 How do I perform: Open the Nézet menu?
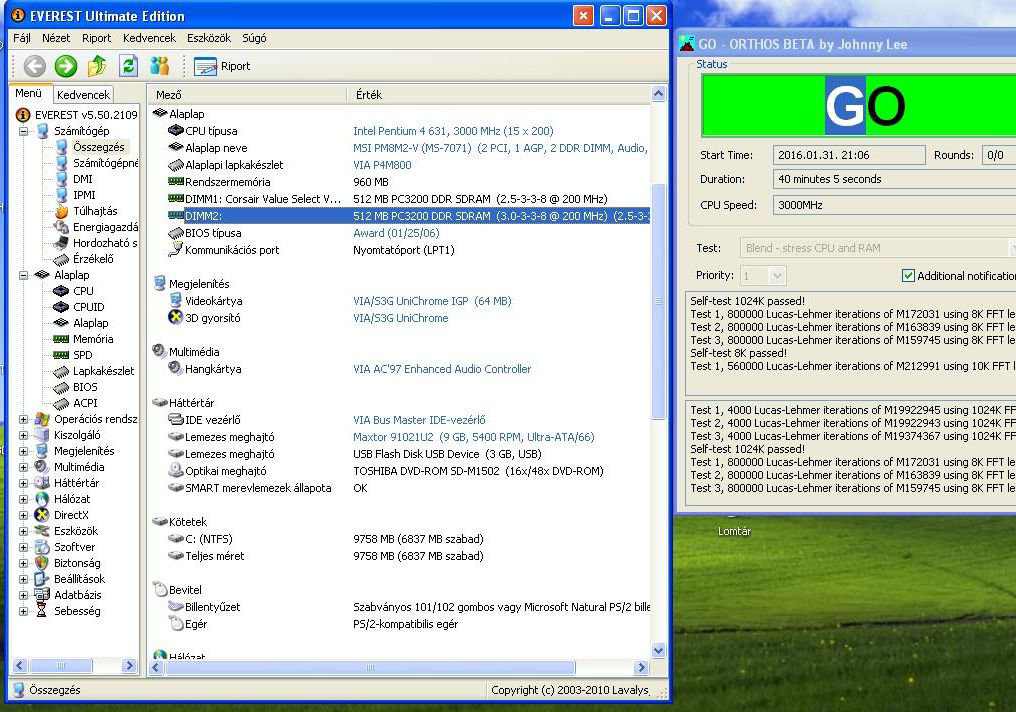(56, 38)
